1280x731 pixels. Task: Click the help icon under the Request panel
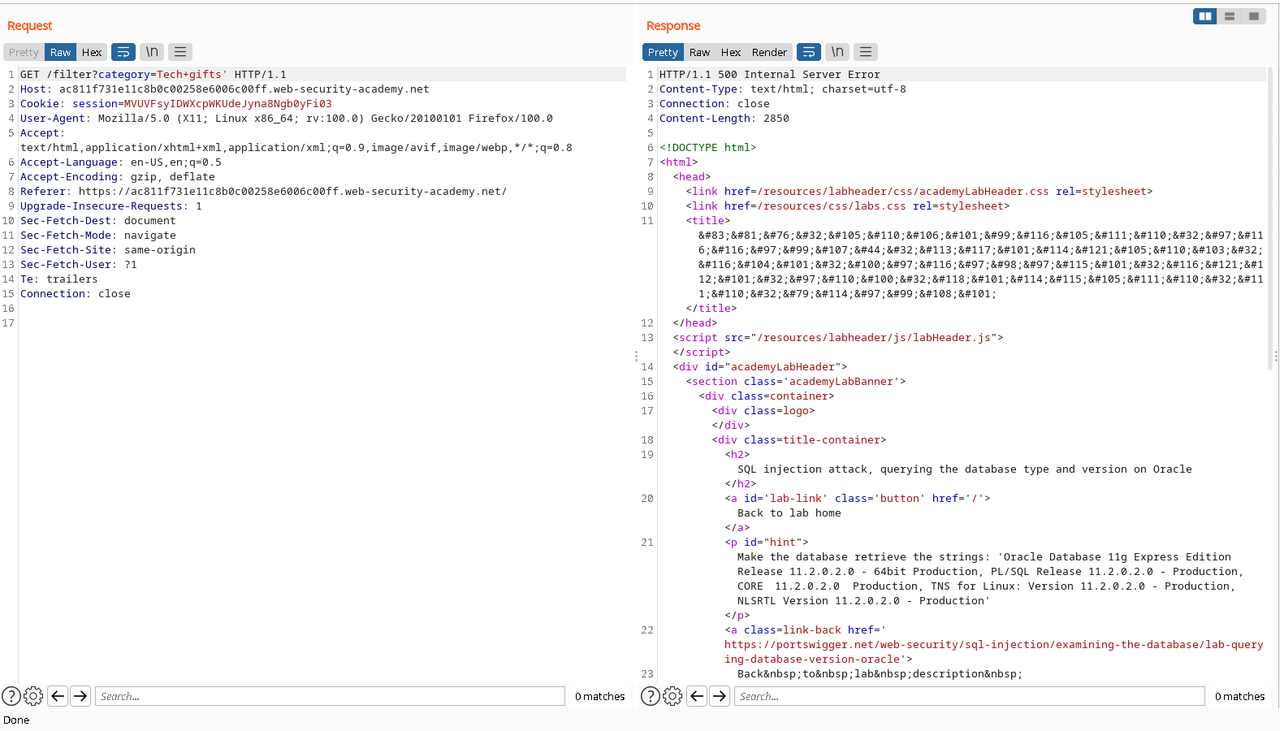click(10, 695)
